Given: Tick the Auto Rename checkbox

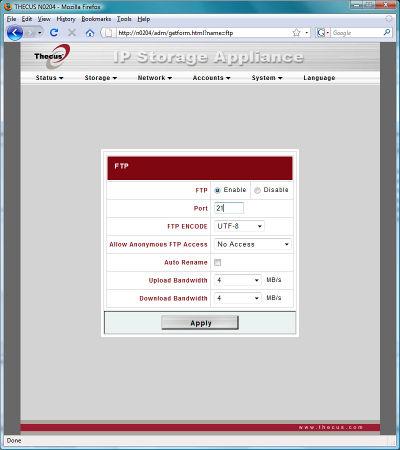Looking at the screenshot, I should (x=218, y=262).
